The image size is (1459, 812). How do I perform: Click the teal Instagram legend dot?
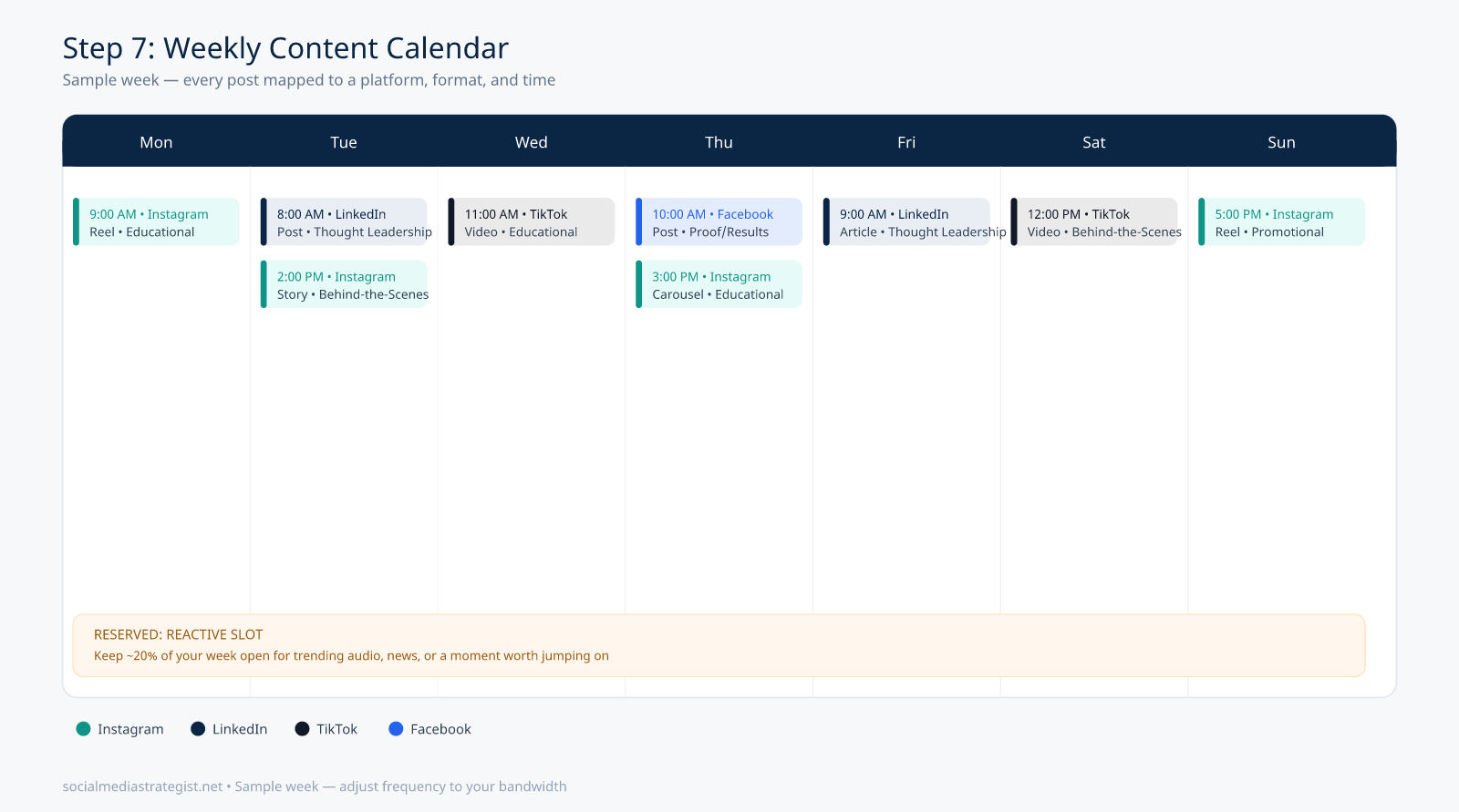[x=83, y=729]
